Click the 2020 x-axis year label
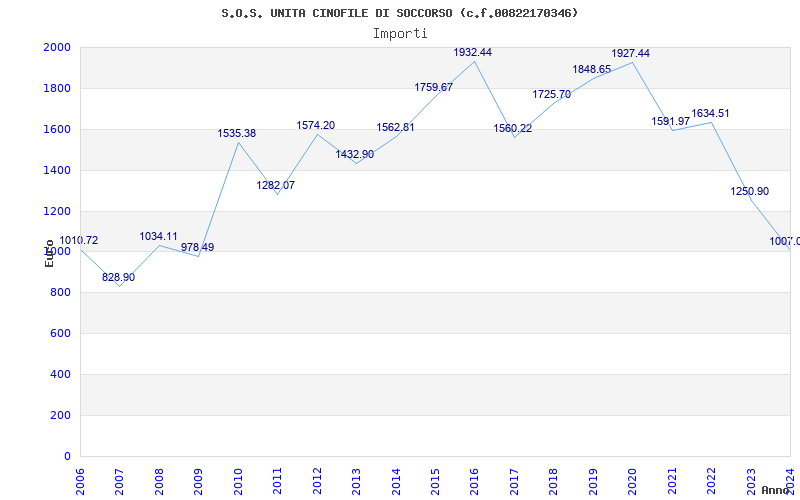Image resolution: width=800 pixels, height=500 pixels. point(633,482)
